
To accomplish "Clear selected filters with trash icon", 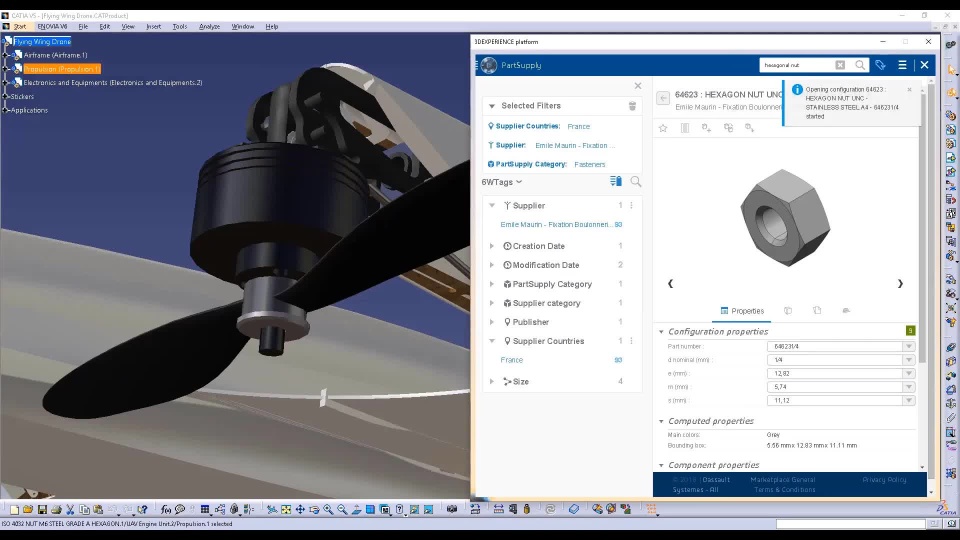I will 632,106.
